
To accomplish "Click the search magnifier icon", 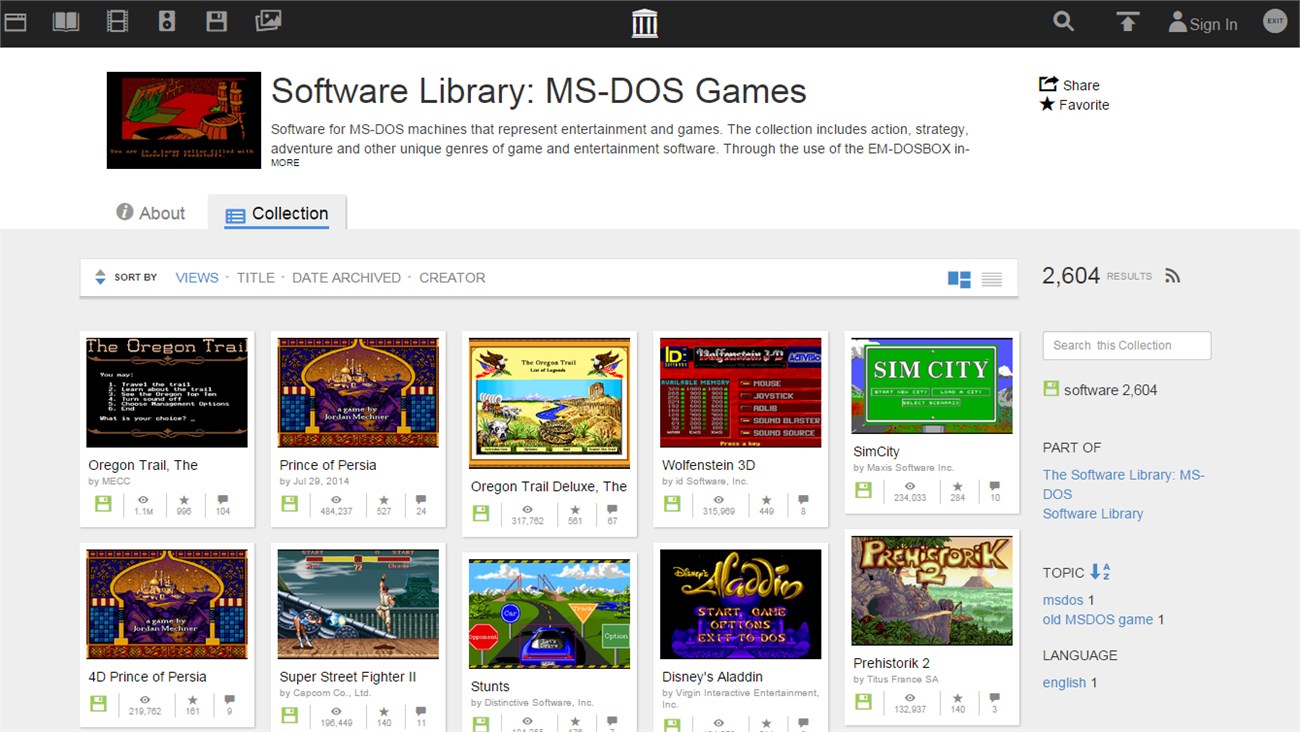I will [x=1063, y=21].
